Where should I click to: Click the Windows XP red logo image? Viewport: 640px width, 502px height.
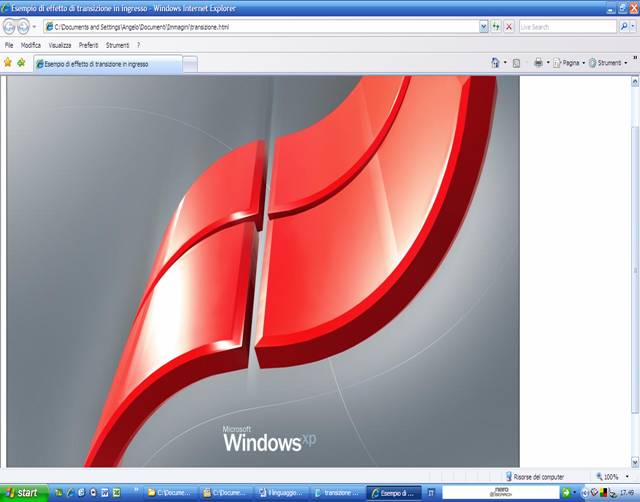(x=263, y=271)
